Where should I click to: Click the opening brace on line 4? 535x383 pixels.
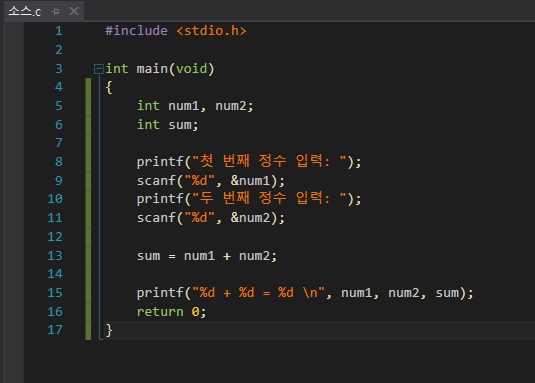[109, 88]
